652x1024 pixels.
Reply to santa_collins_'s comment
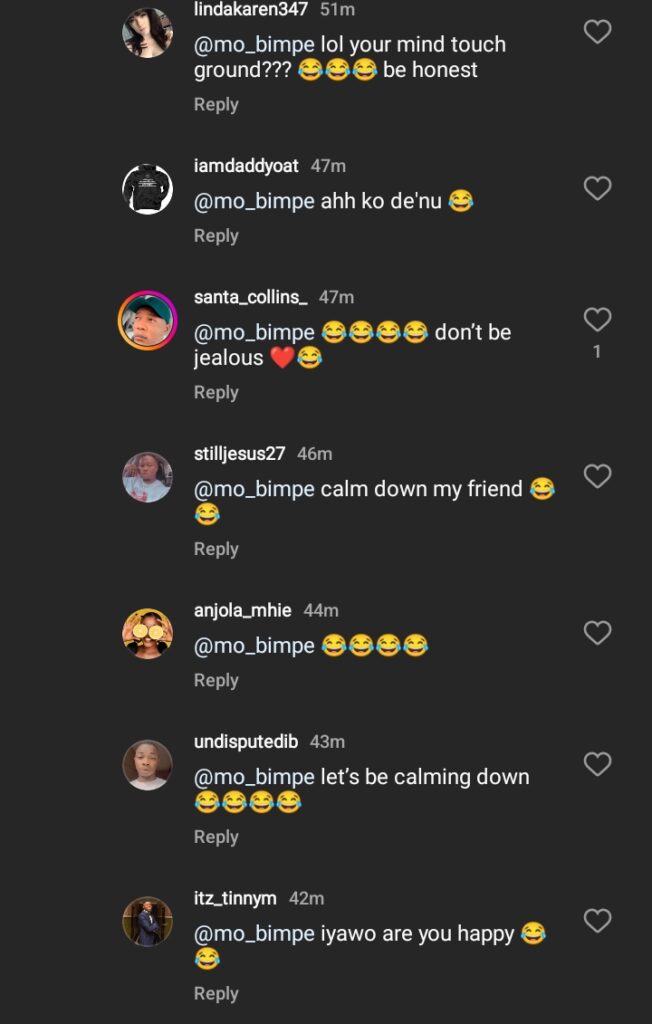pyautogui.click(x=216, y=392)
